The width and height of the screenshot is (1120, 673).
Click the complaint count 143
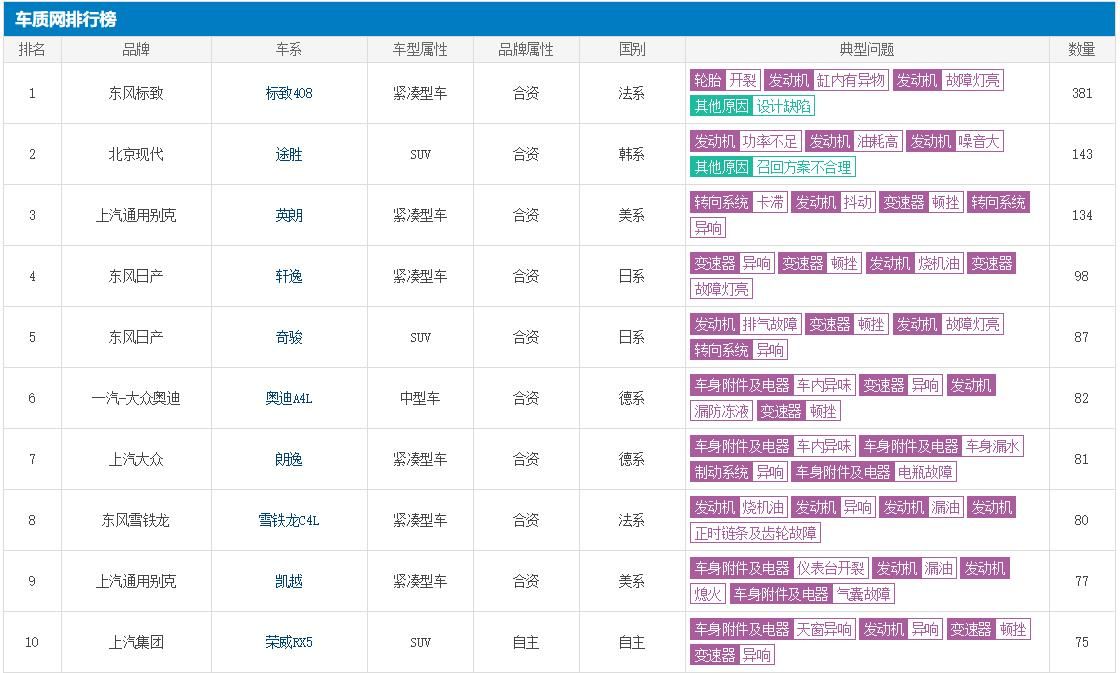pos(1081,154)
